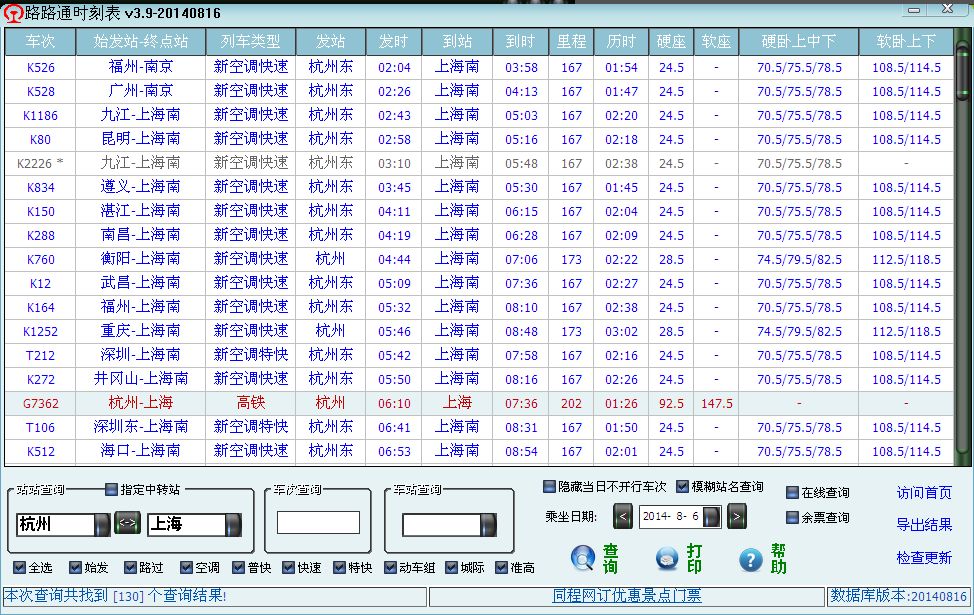This screenshot has height=615, width=974.
Task: Go to next travel date
Action: point(737,516)
